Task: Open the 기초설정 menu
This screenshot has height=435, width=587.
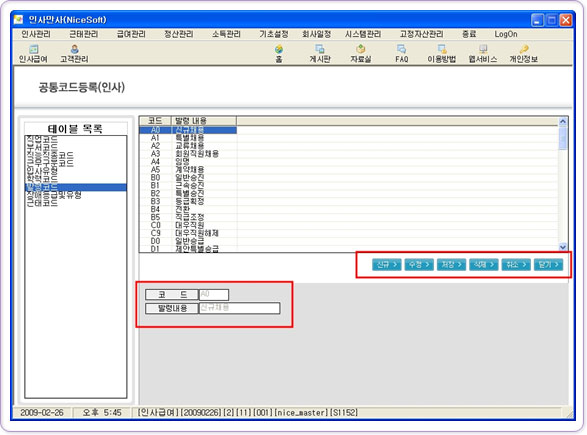Action: click(274, 34)
